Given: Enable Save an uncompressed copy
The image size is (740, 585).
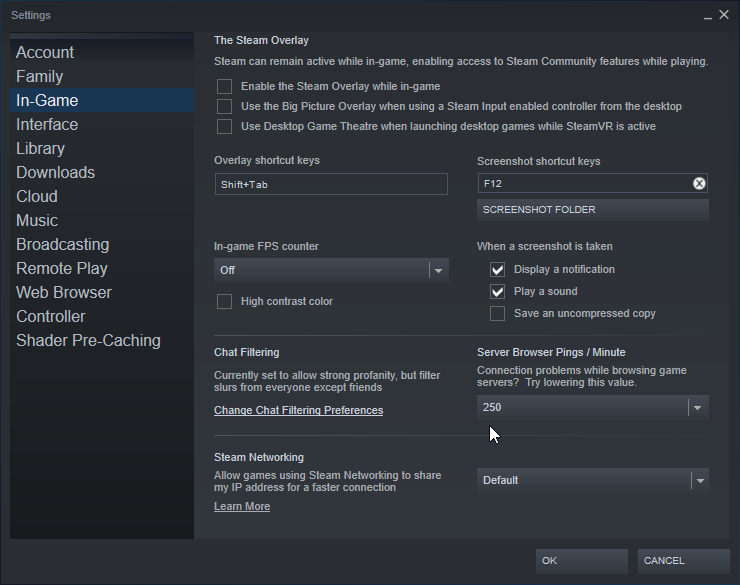Looking at the screenshot, I should tap(497, 314).
